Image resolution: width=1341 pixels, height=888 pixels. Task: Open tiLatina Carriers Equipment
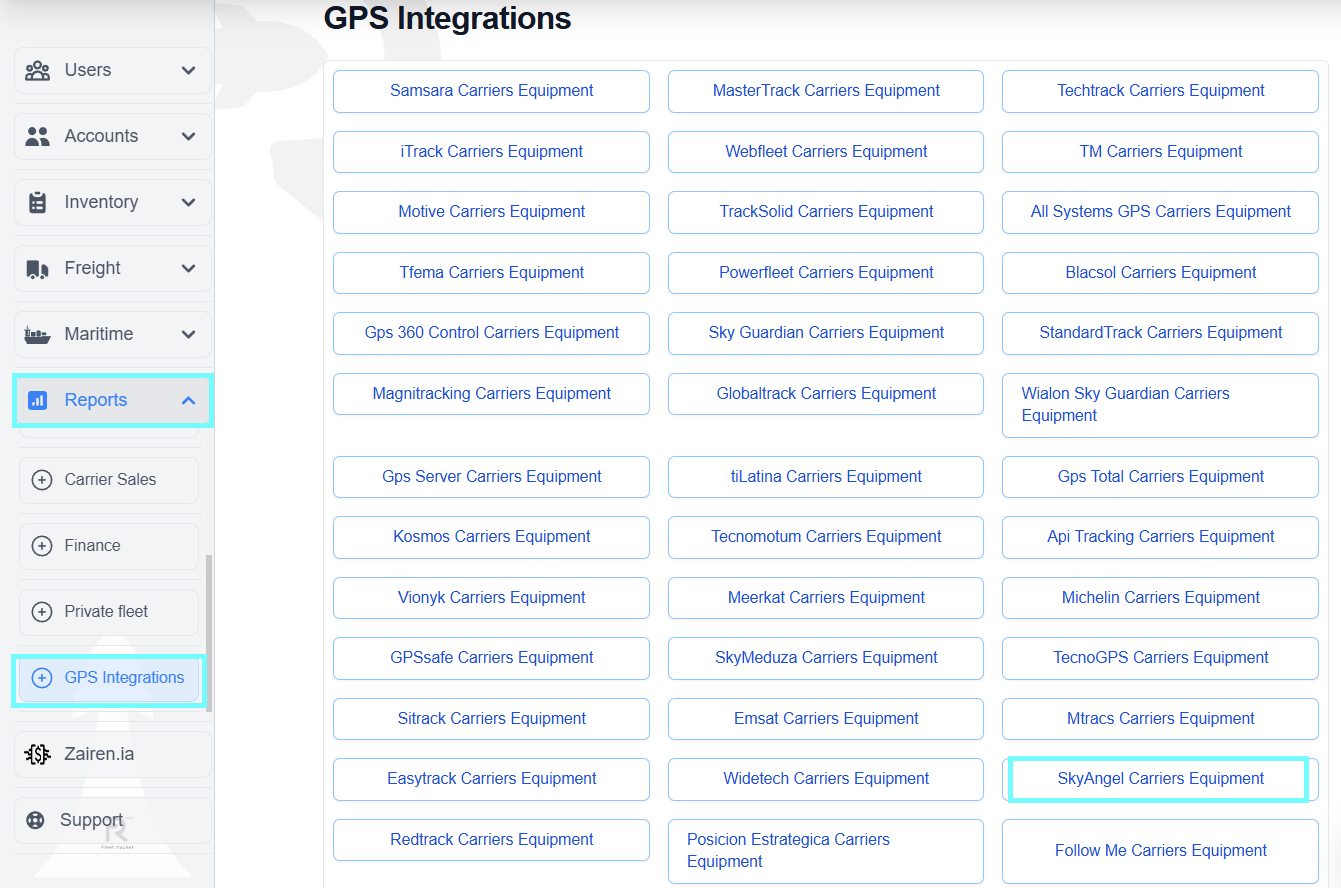(826, 477)
